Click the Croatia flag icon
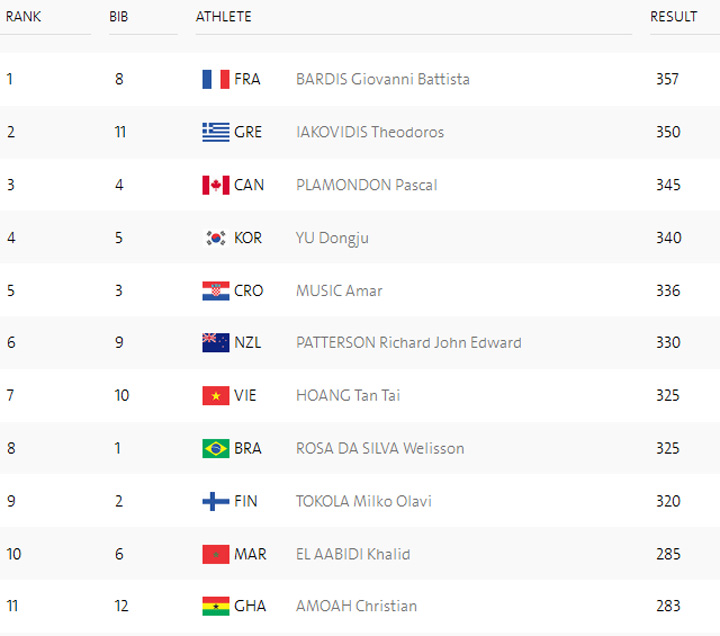The image size is (720, 636). click(x=215, y=291)
